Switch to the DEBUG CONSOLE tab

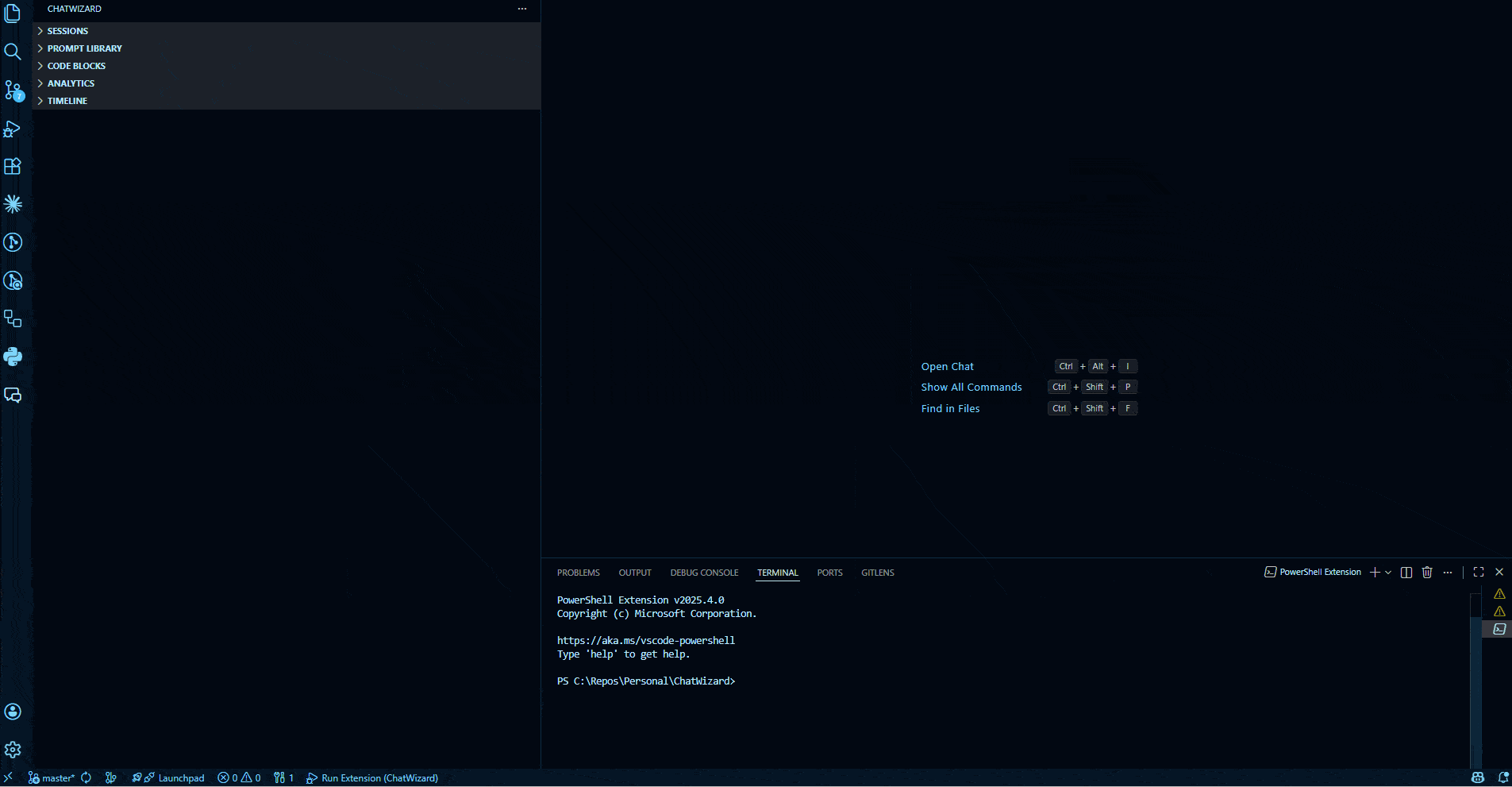click(704, 573)
